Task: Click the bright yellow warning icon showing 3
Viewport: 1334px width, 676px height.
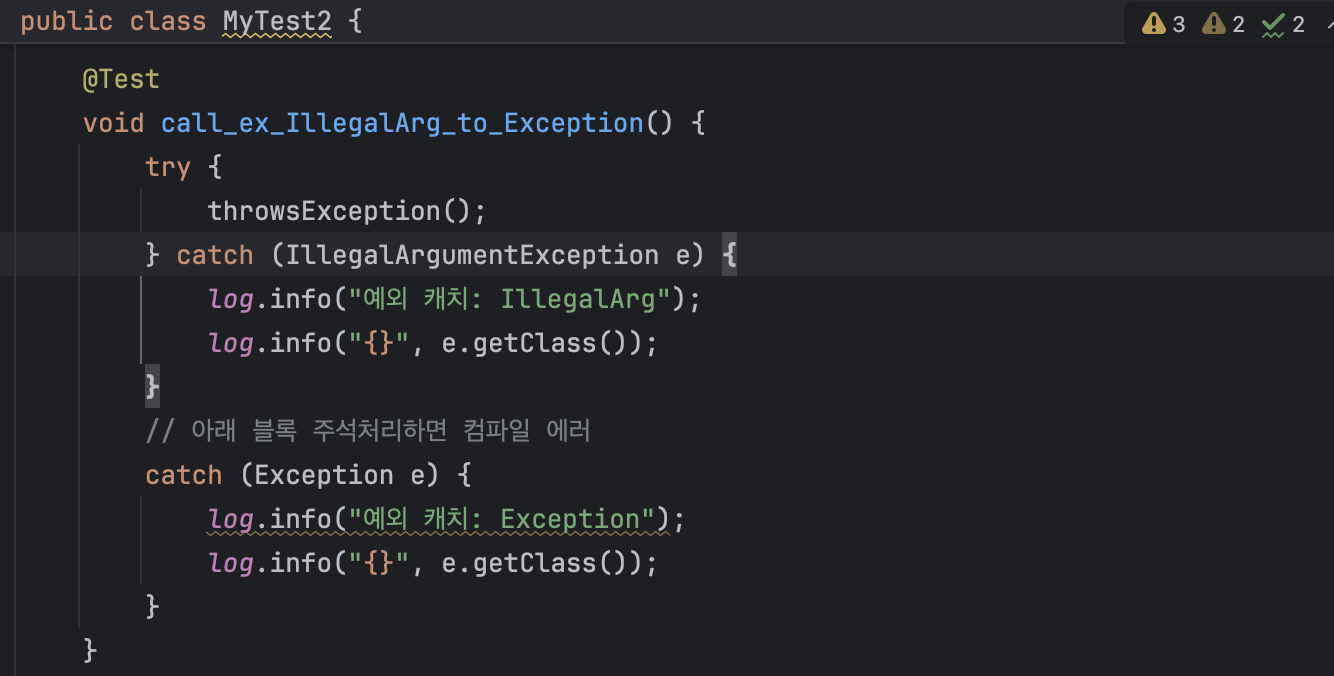Action: click(x=1154, y=24)
